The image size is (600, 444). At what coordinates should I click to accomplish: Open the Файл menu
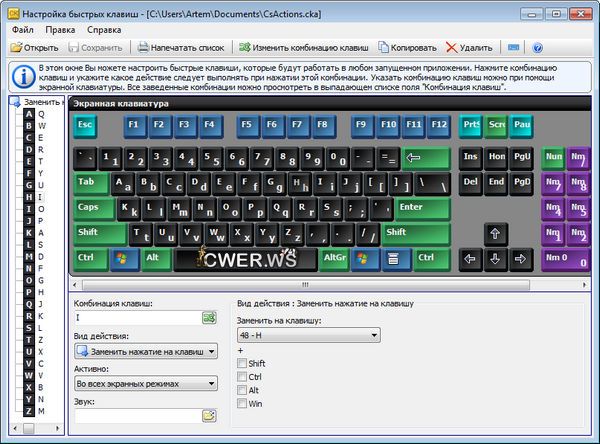tap(22, 31)
